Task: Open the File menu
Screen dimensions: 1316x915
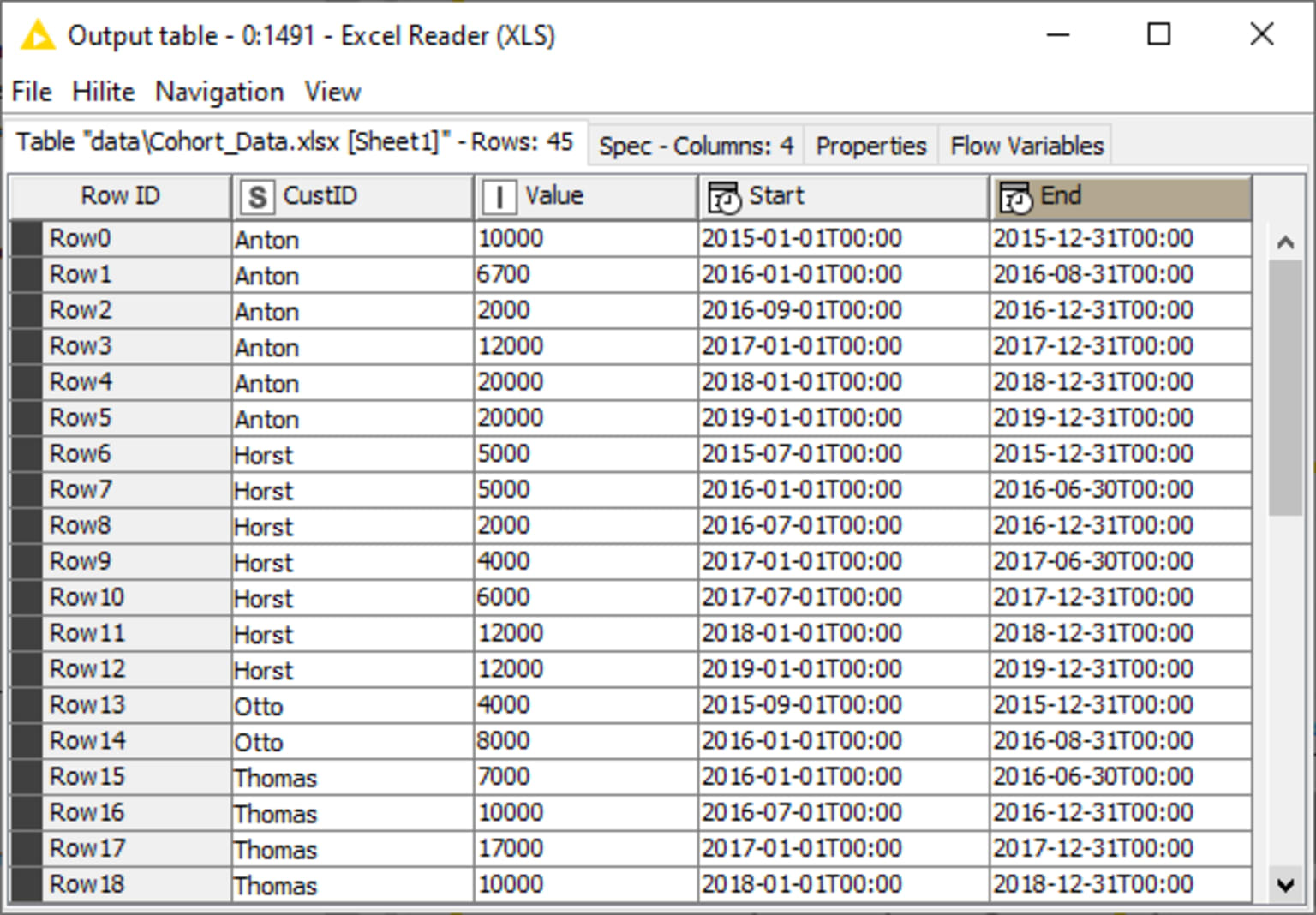Action: pos(32,92)
